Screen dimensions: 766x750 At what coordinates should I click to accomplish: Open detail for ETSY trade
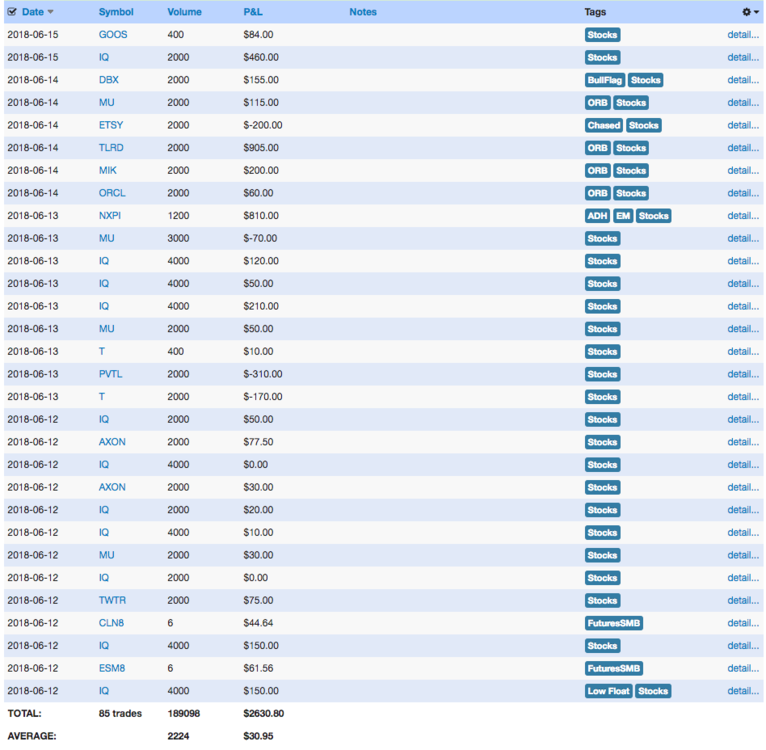[743, 125]
